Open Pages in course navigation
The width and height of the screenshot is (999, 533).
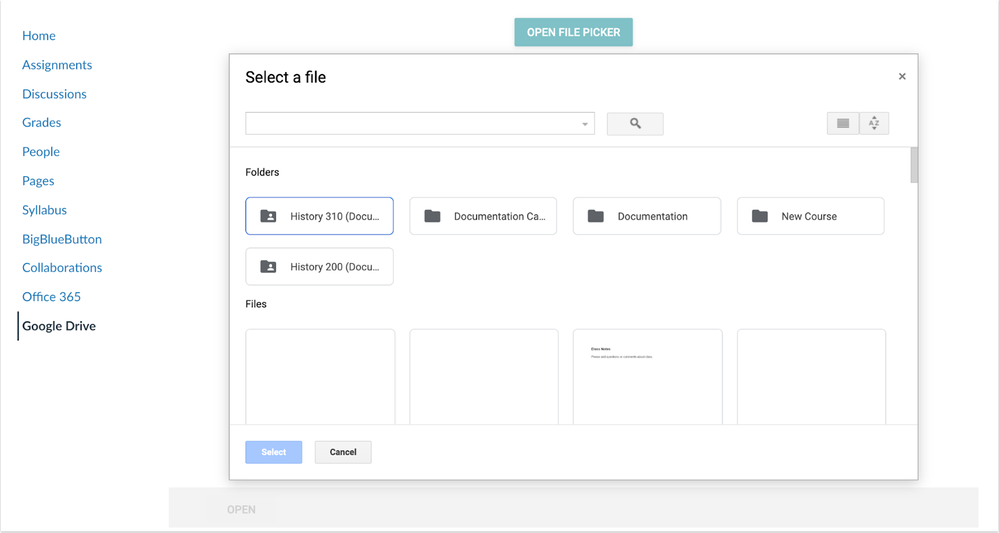click(x=38, y=181)
